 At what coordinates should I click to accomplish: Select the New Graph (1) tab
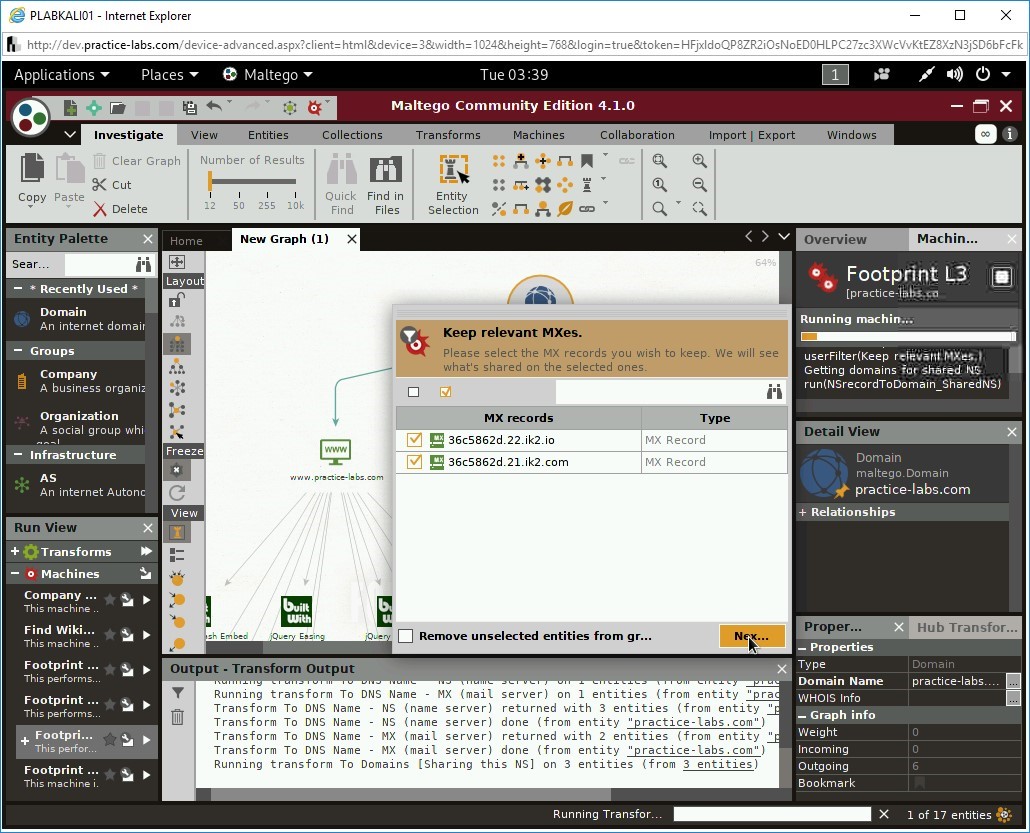click(287, 239)
